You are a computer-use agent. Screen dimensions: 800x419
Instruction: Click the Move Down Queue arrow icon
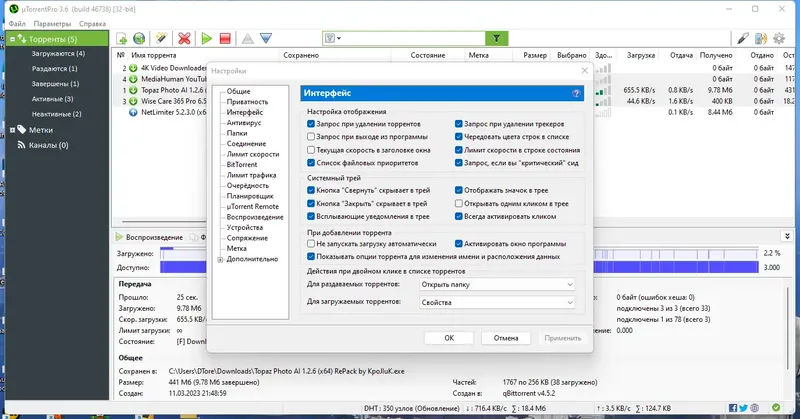pyautogui.click(x=266, y=38)
